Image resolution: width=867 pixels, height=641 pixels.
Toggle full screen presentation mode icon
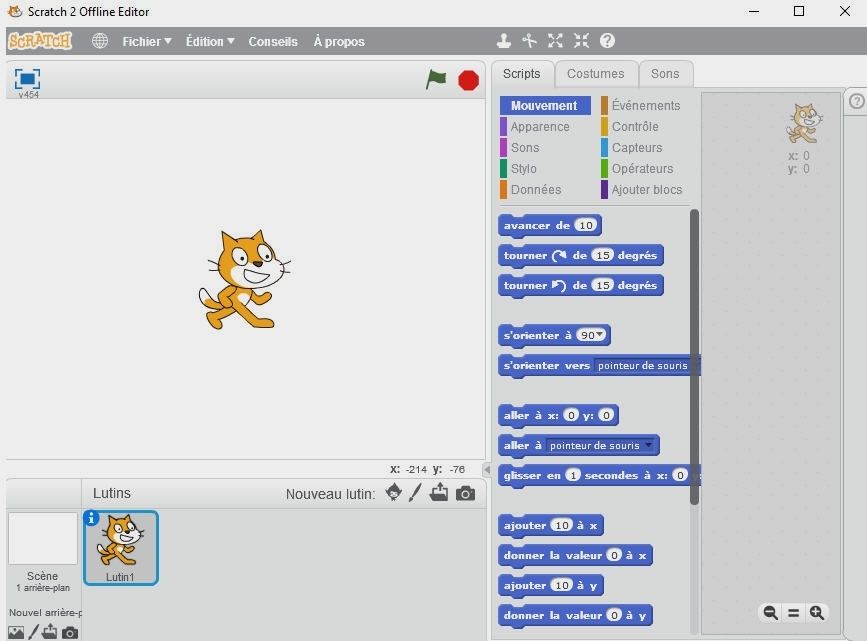[27, 79]
